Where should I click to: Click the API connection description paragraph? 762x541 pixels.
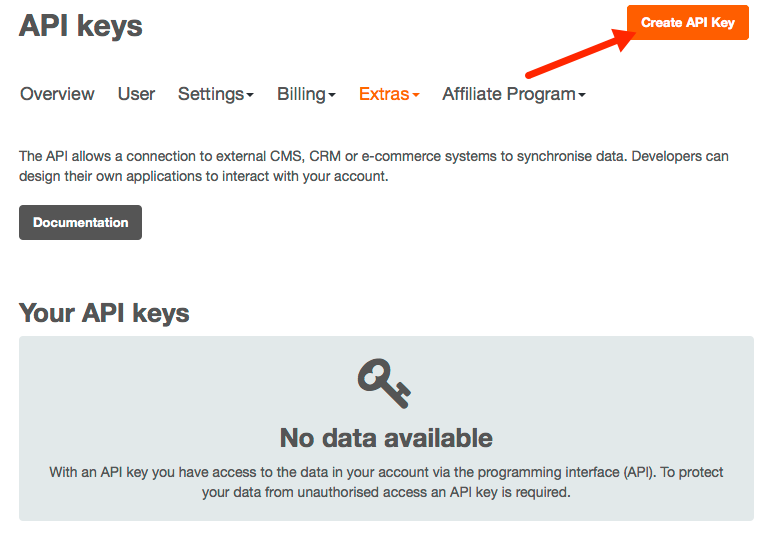(374, 166)
